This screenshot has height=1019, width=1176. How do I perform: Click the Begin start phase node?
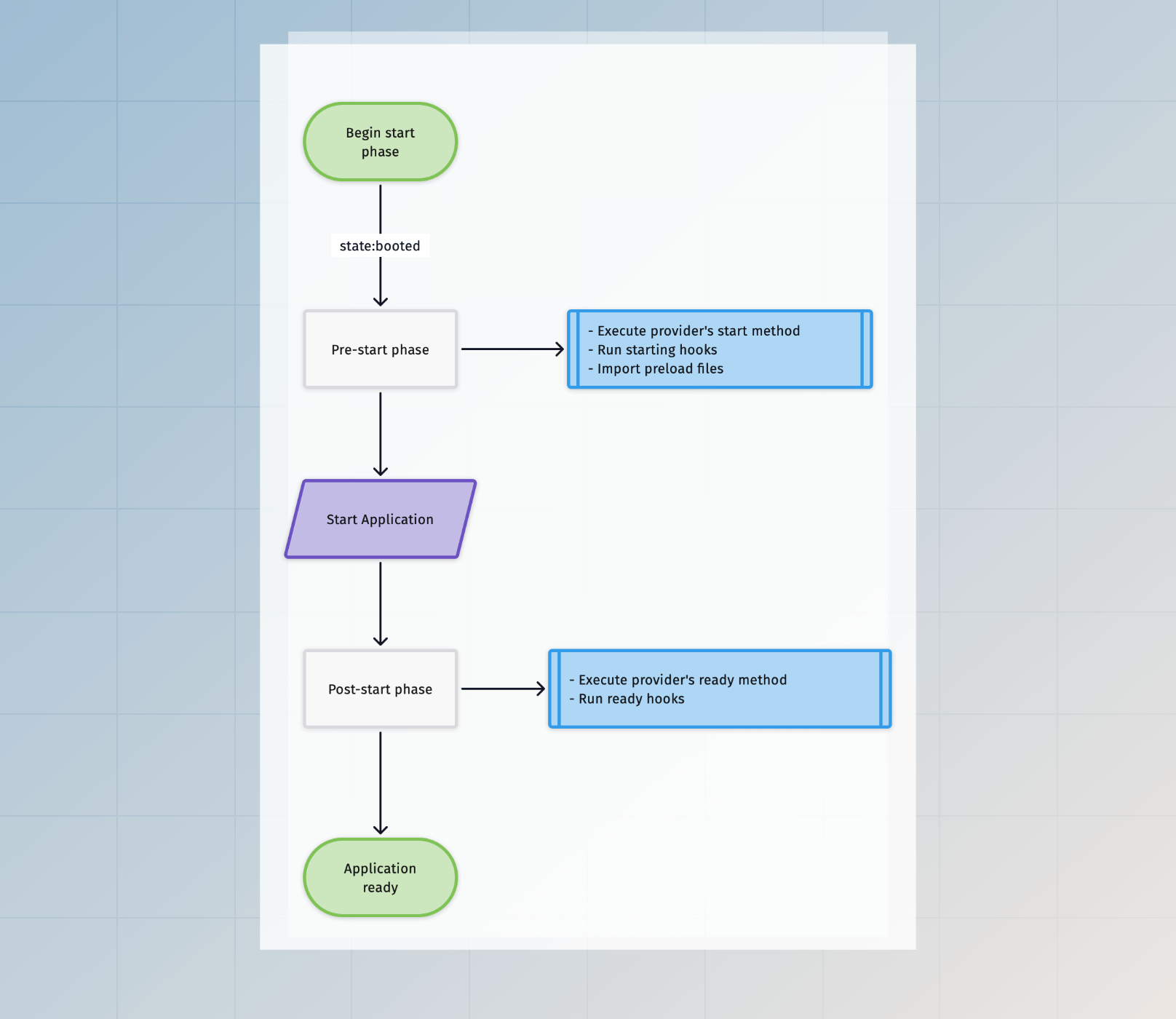tap(379, 141)
